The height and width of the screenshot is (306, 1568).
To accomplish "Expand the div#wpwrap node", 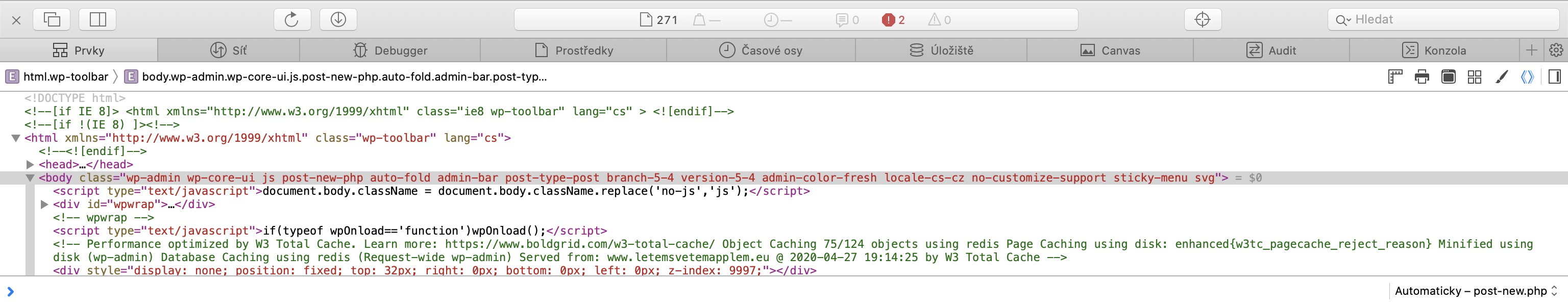I will coord(44,205).
